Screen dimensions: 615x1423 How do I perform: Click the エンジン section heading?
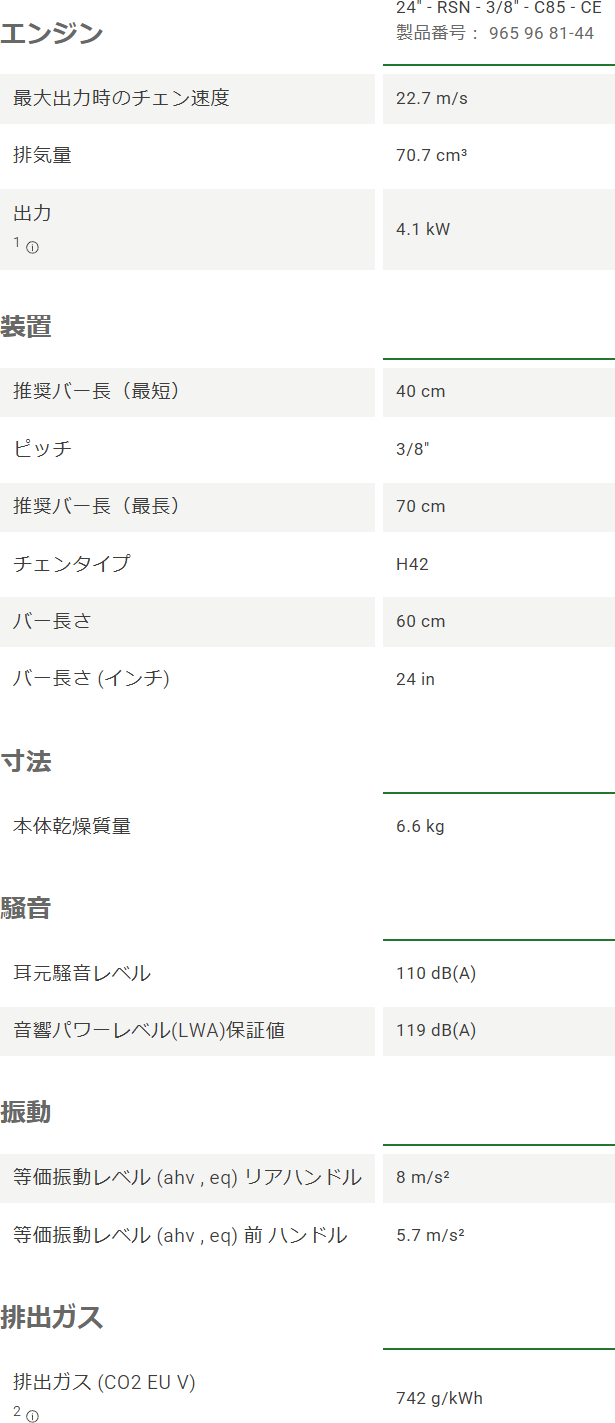coord(51,34)
